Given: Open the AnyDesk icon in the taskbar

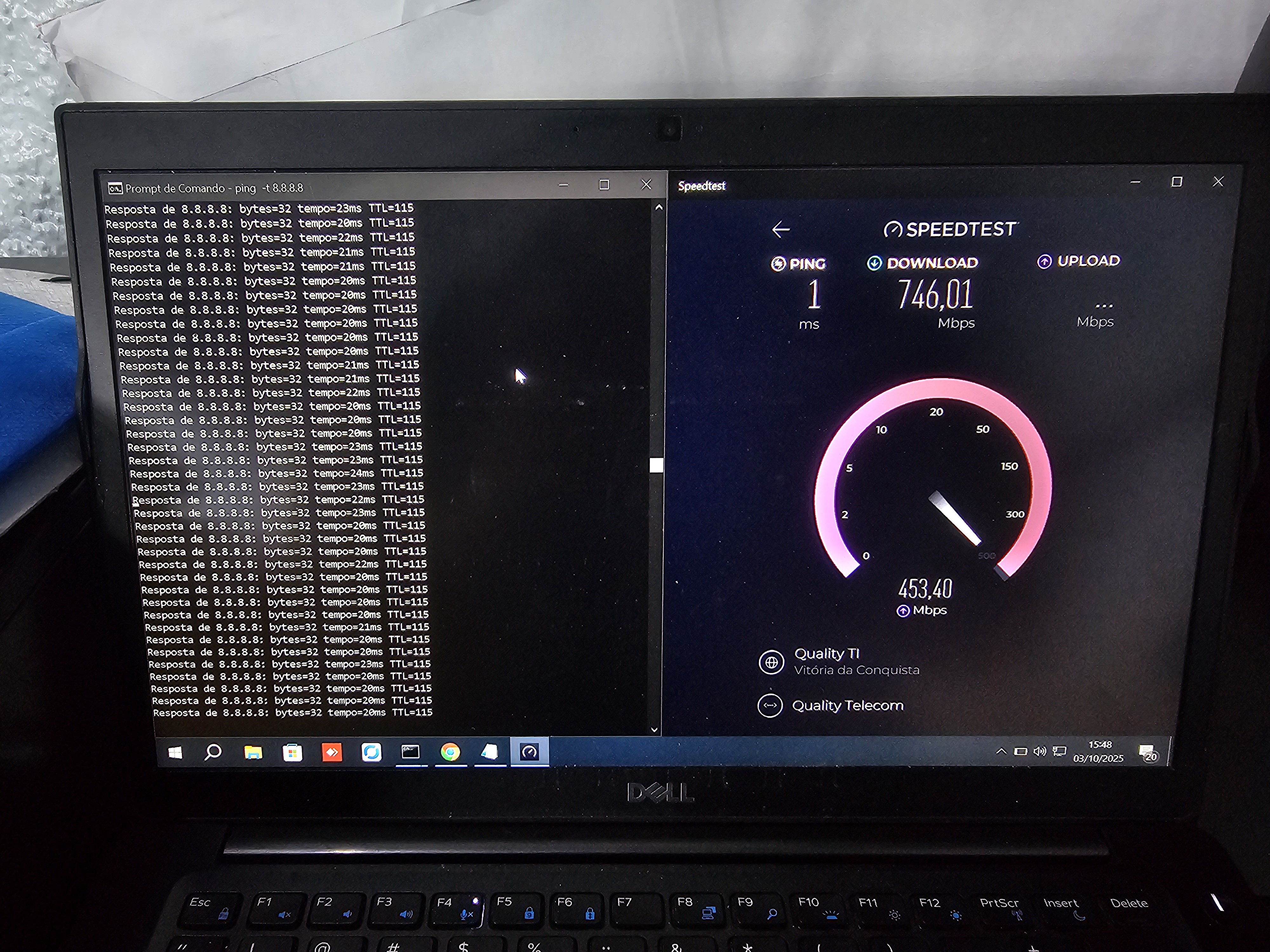Looking at the screenshot, I should pos(332,752).
